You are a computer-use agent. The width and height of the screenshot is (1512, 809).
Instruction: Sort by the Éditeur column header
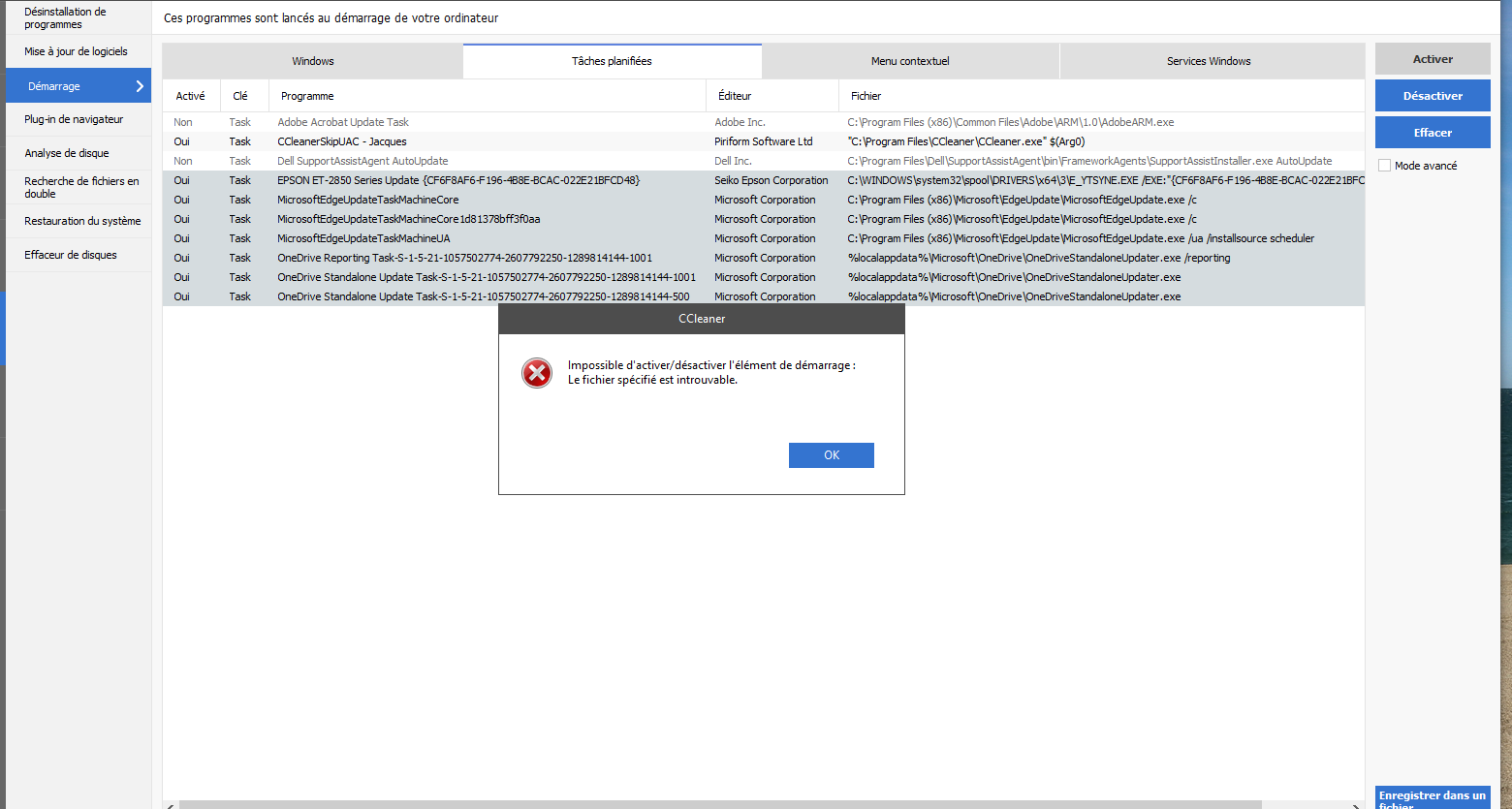[772, 96]
